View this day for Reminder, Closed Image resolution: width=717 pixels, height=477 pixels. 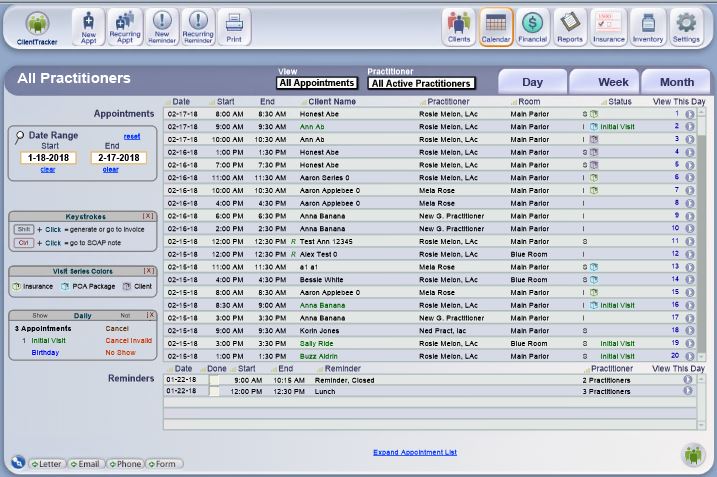tap(687, 380)
